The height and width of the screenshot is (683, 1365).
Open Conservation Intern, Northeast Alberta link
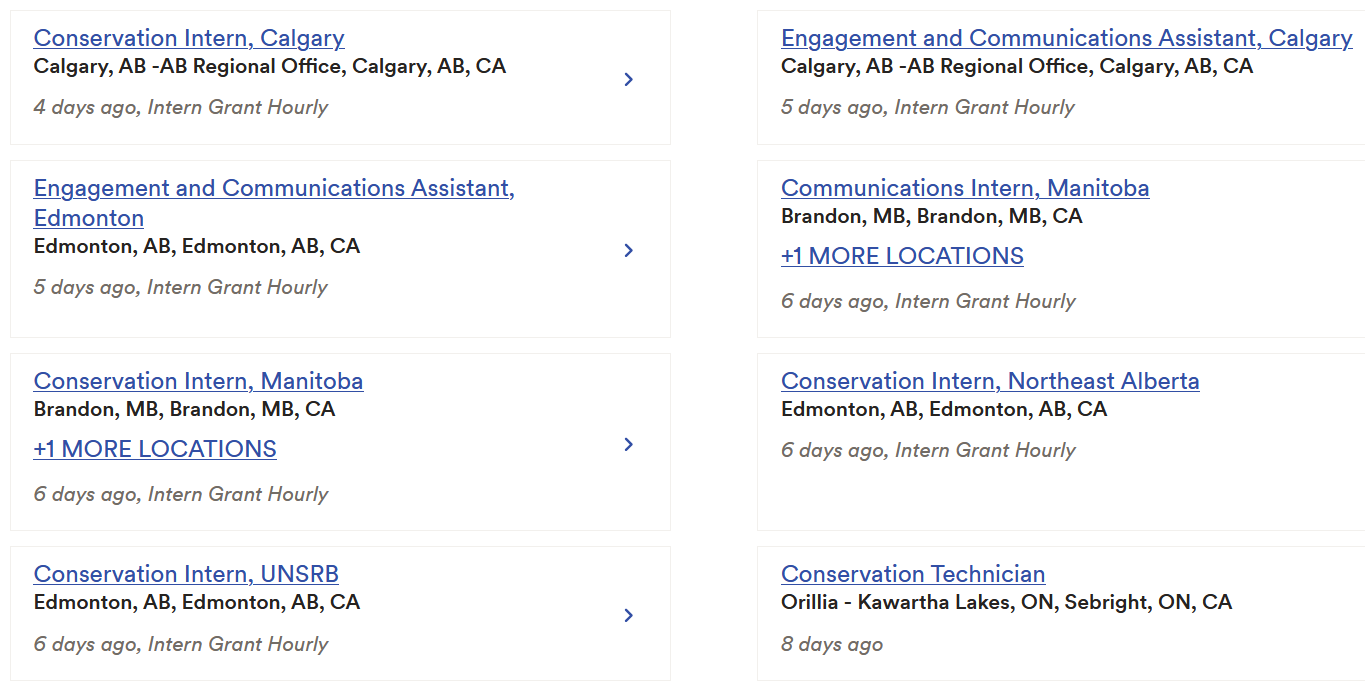[x=990, y=381]
